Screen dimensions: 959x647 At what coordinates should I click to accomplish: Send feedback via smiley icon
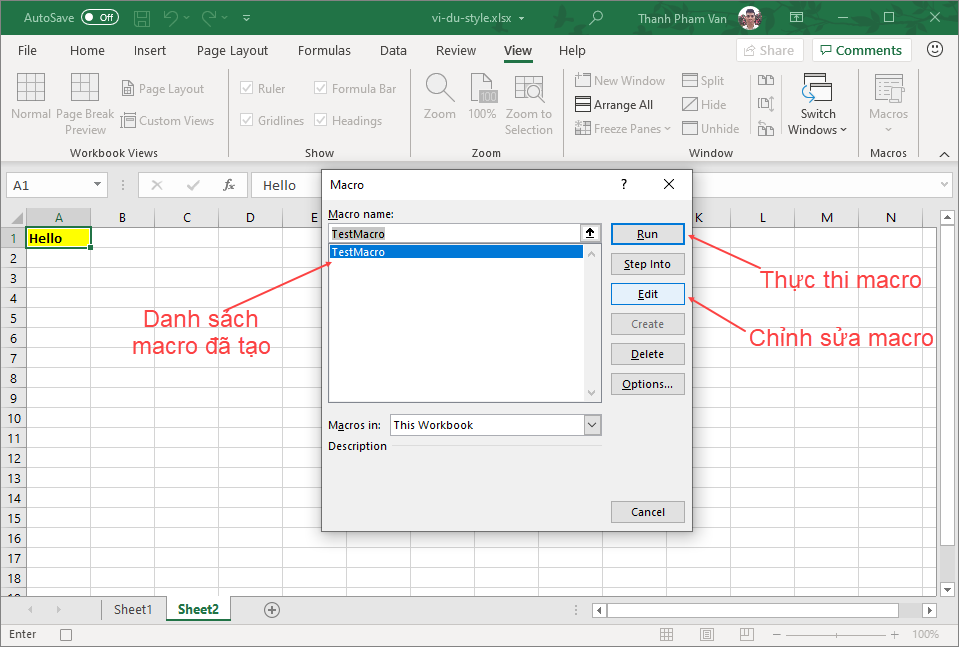(935, 50)
